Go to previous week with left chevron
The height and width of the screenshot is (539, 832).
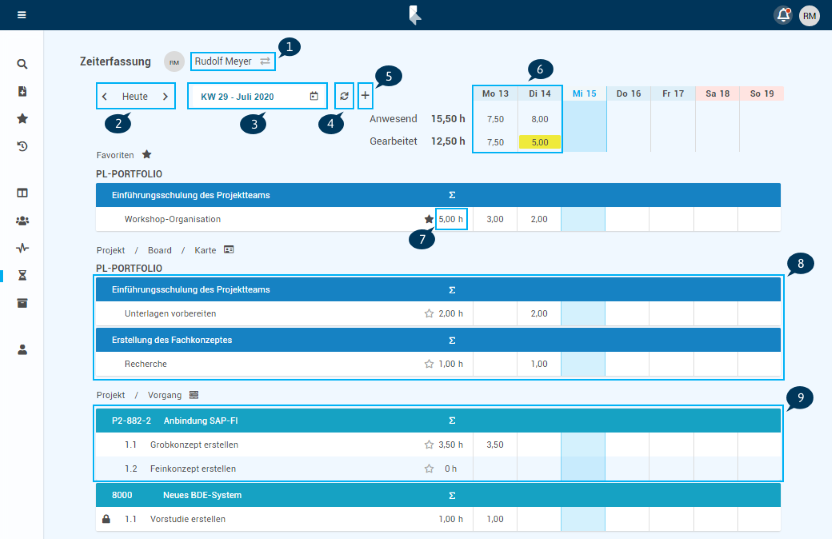(105, 96)
